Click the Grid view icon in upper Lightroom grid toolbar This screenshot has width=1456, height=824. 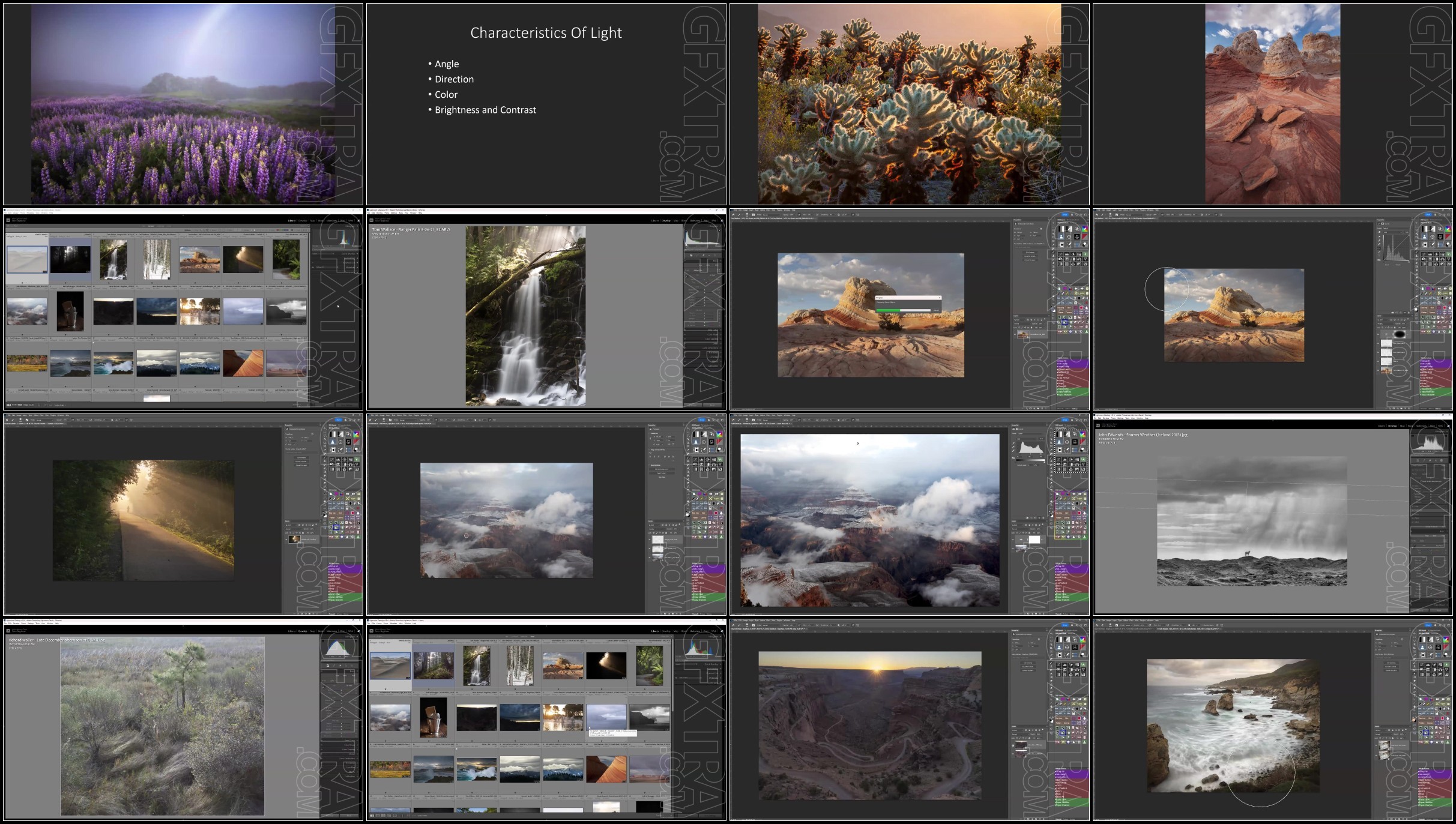pos(9,404)
